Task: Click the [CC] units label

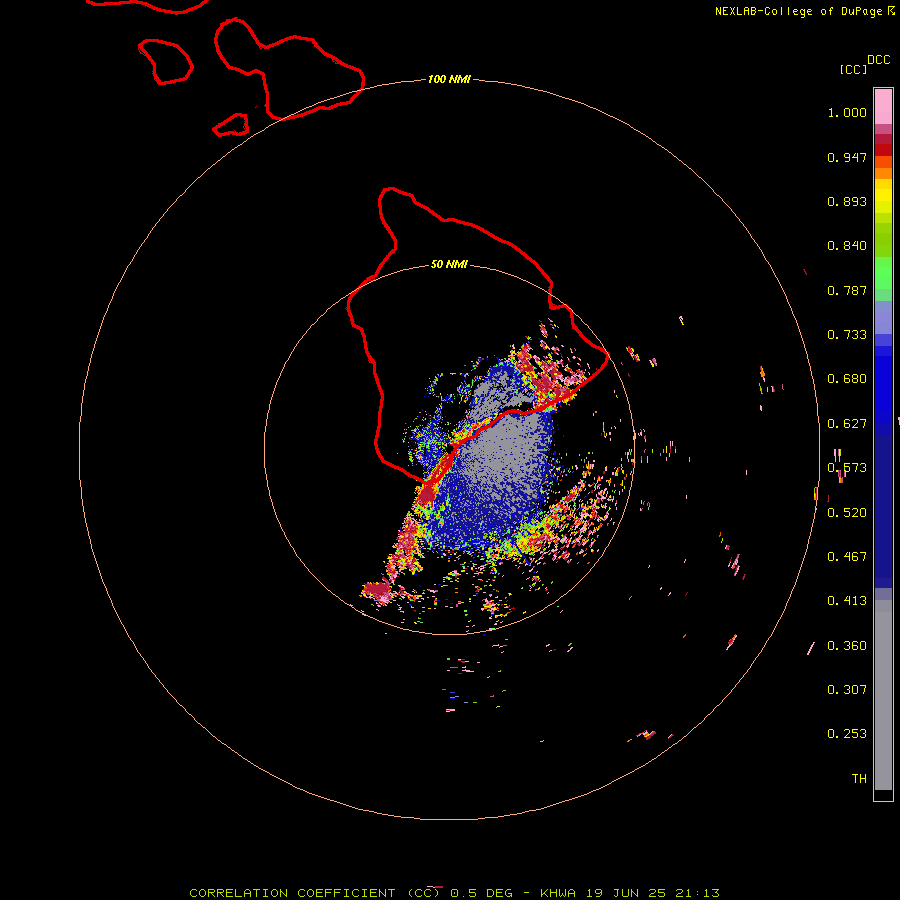Action: pyautogui.click(x=854, y=69)
